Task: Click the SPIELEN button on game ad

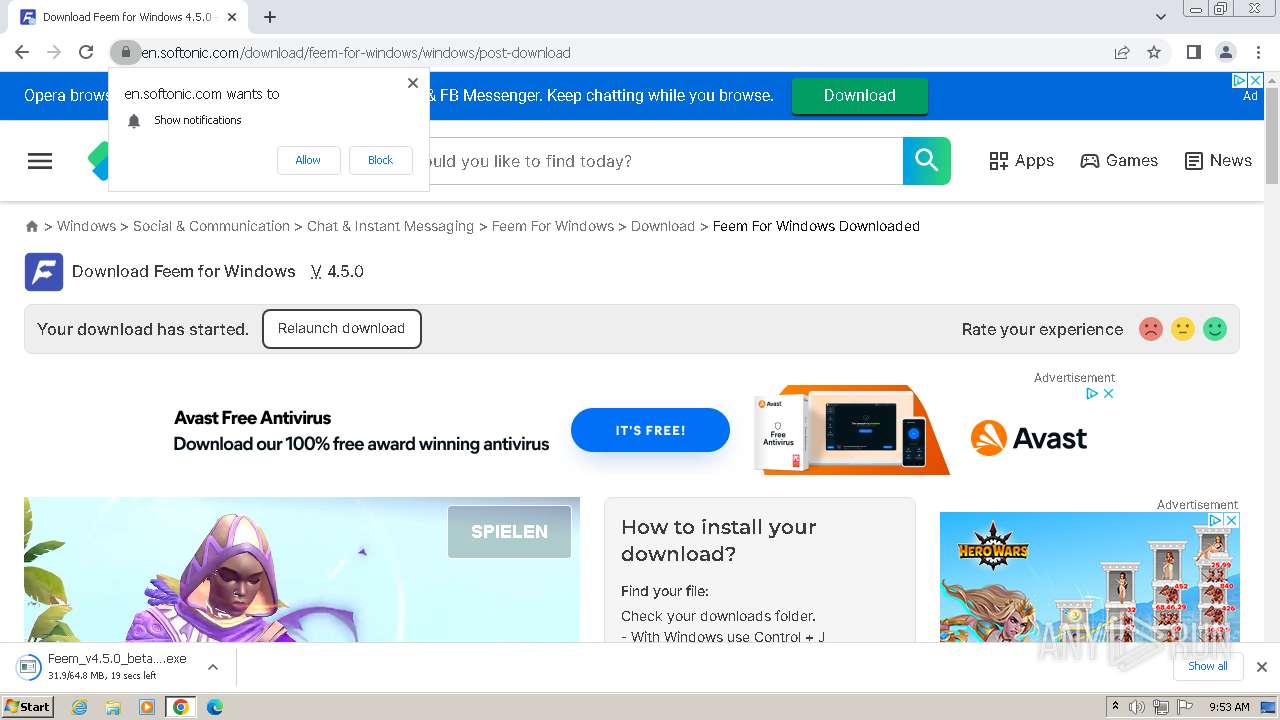Action: coord(509,532)
